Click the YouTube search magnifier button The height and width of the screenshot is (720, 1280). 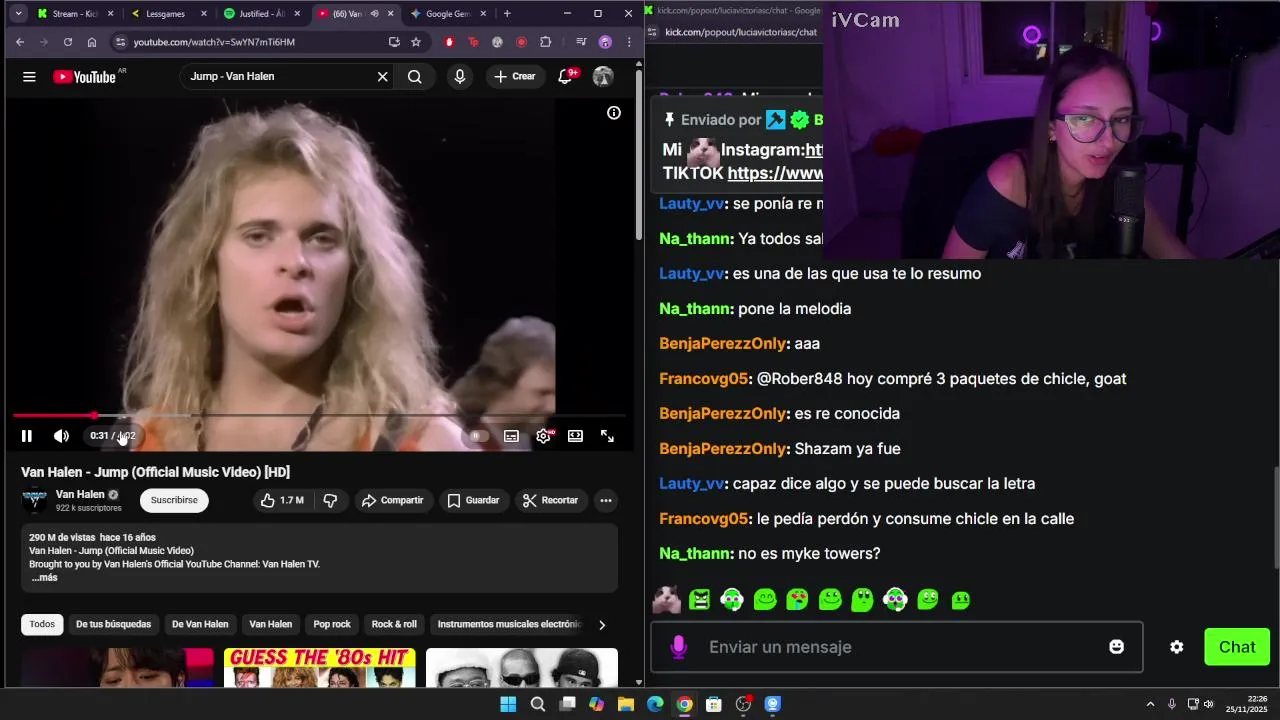415,77
